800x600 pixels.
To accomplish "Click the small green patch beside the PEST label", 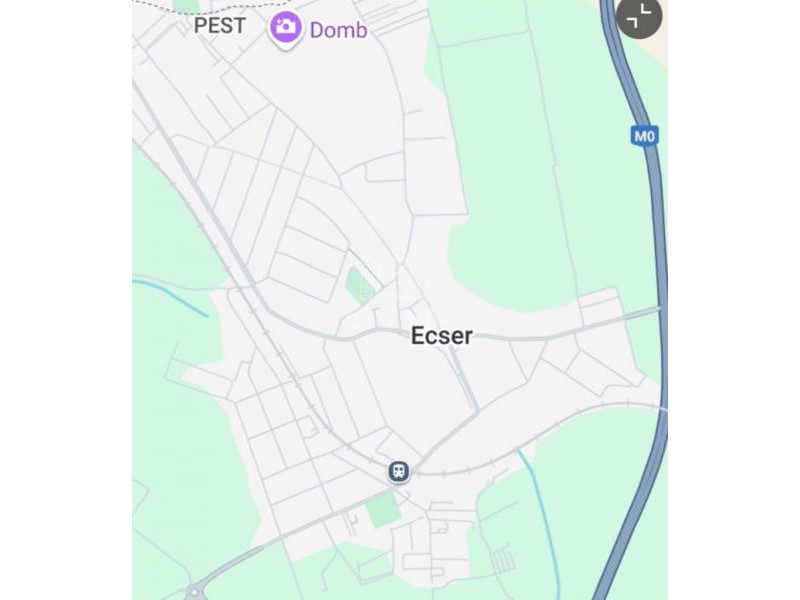I will [x=186, y=5].
